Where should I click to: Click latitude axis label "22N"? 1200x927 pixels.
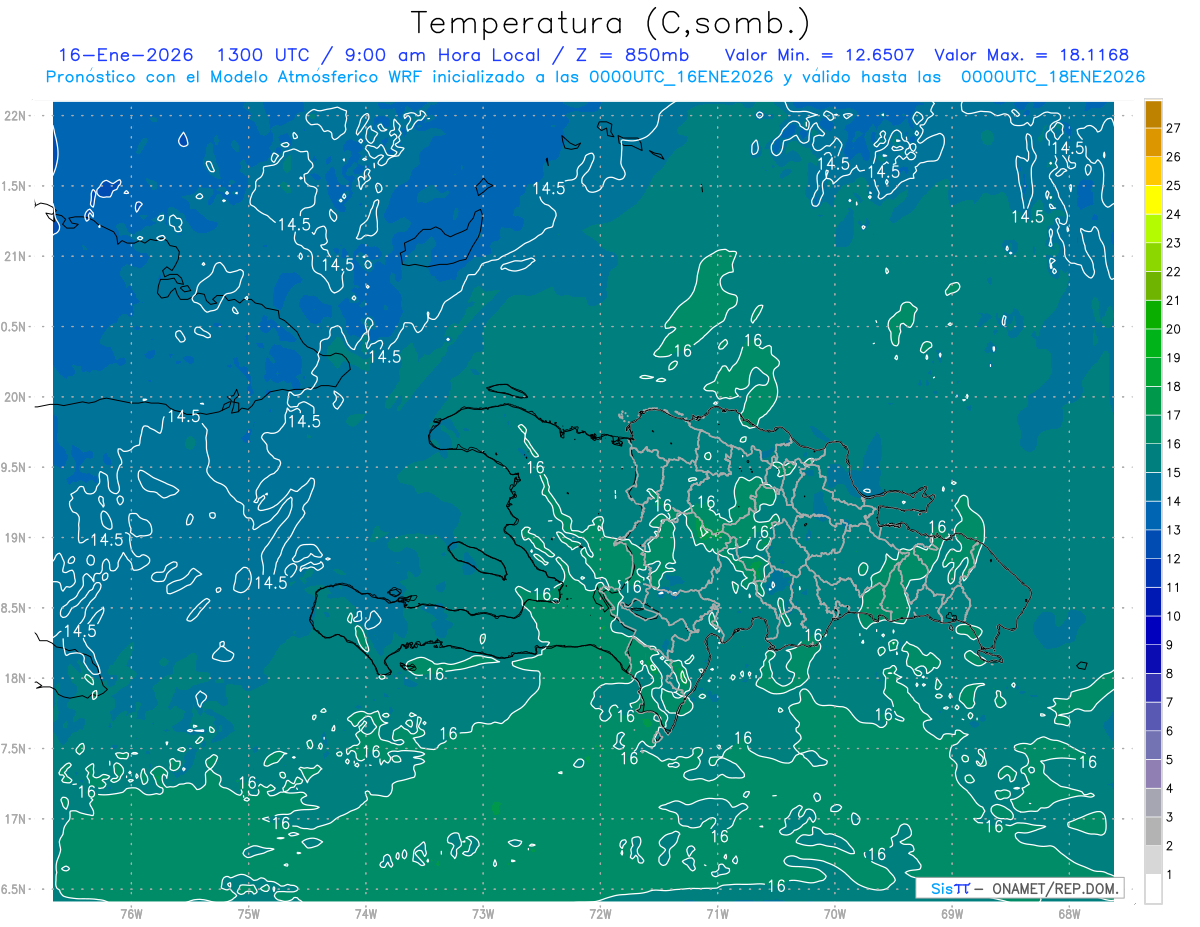[14, 115]
